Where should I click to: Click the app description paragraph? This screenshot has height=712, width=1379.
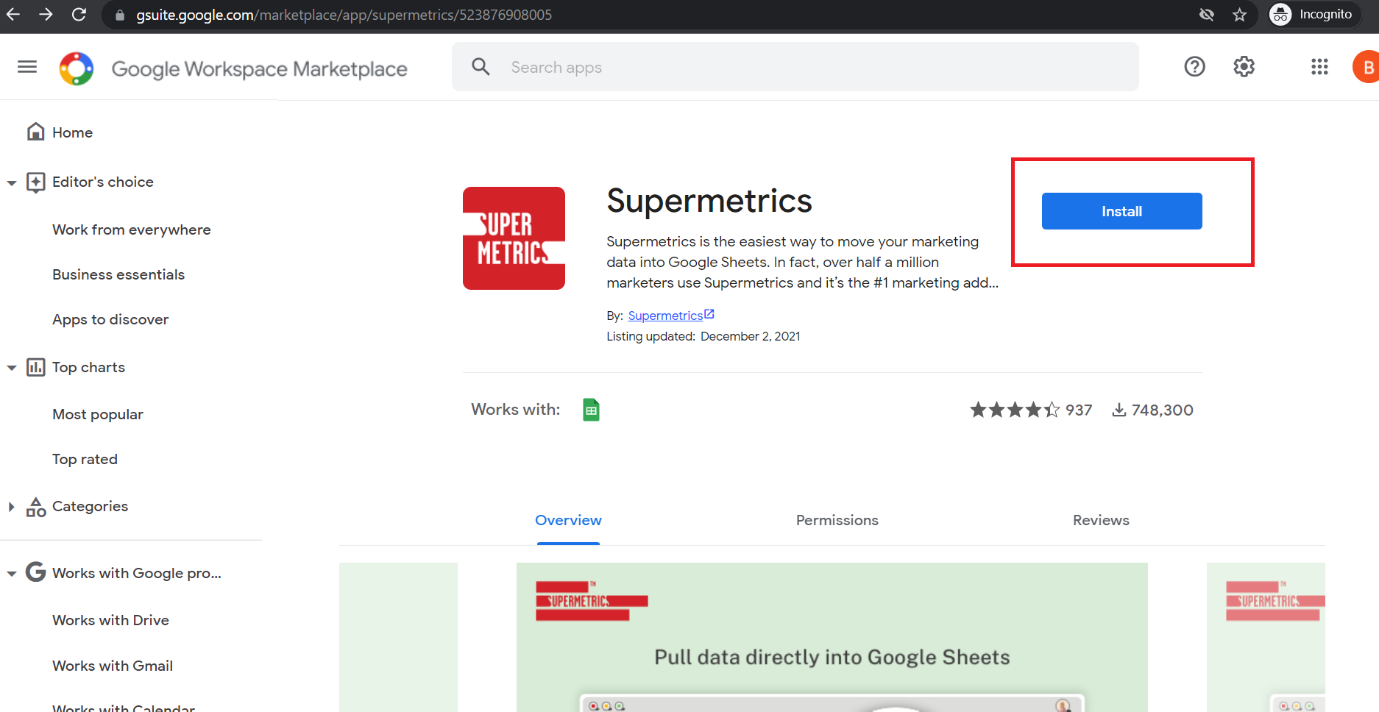802,262
